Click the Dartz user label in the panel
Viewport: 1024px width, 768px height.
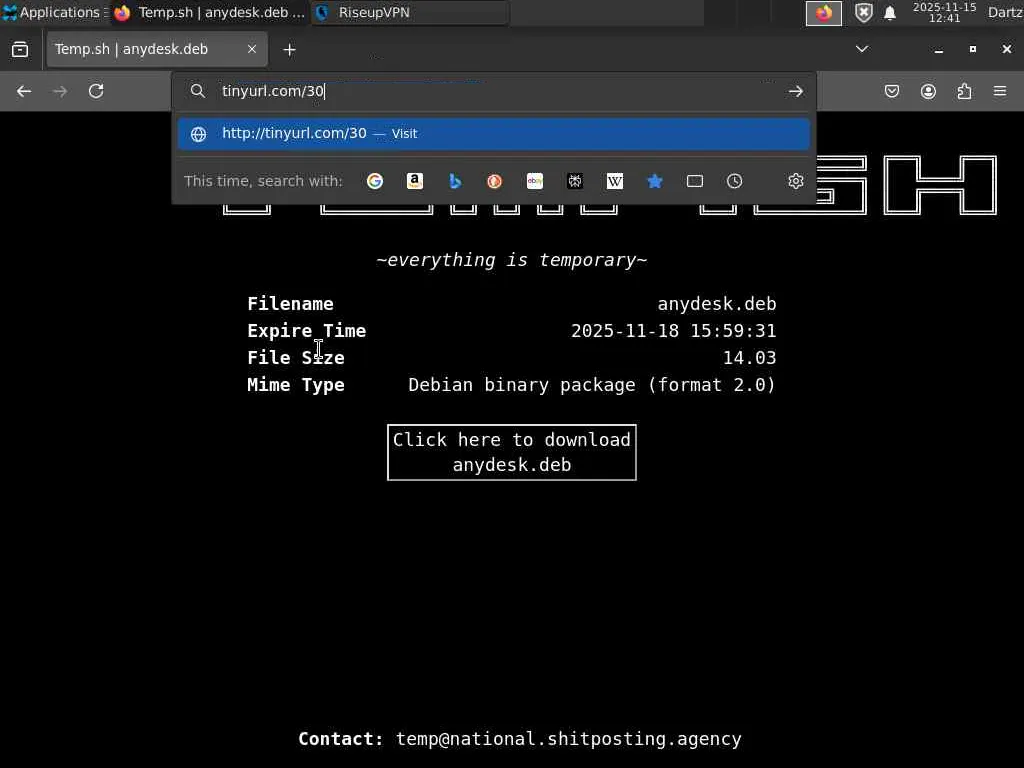coord(1005,12)
